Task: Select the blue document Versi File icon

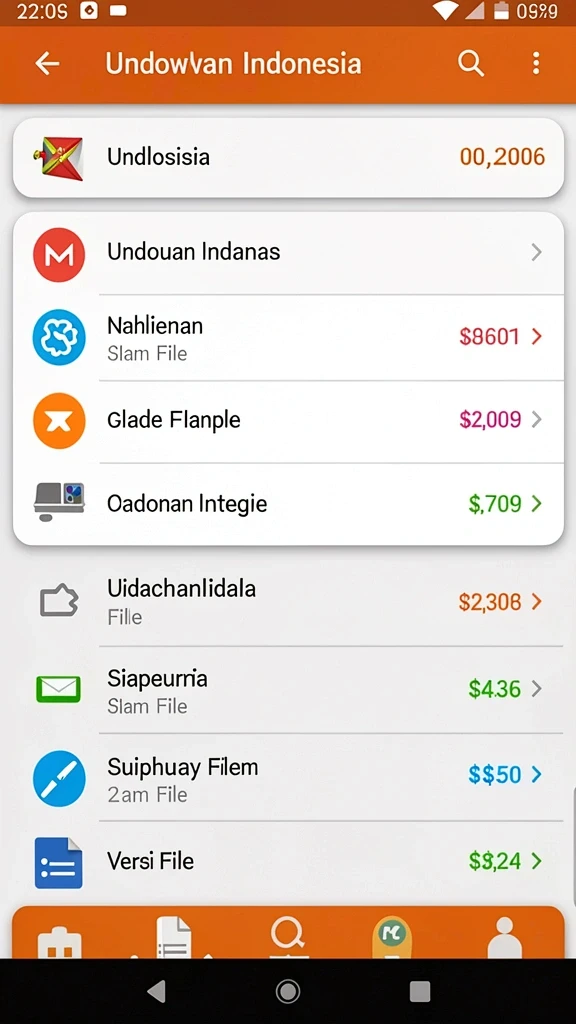Action: click(x=58, y=863)
